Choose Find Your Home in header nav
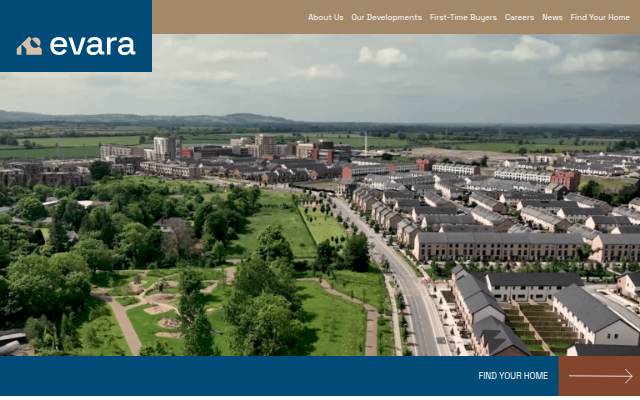 tap(600, 18)
